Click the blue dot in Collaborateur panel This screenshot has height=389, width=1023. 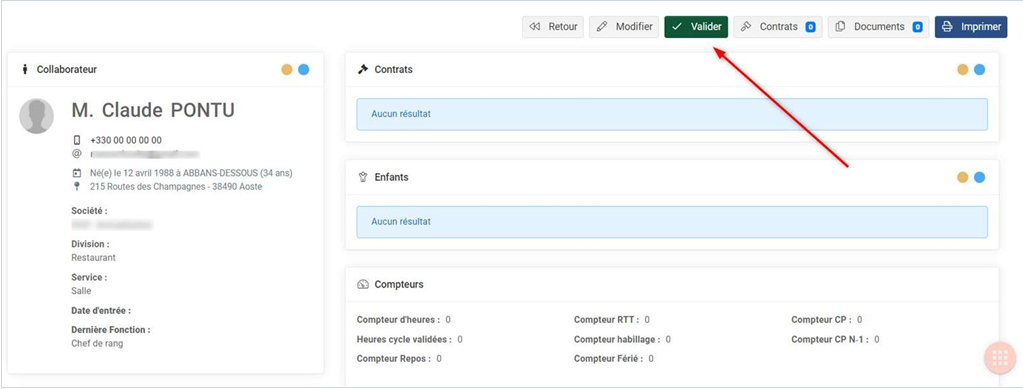303,69
